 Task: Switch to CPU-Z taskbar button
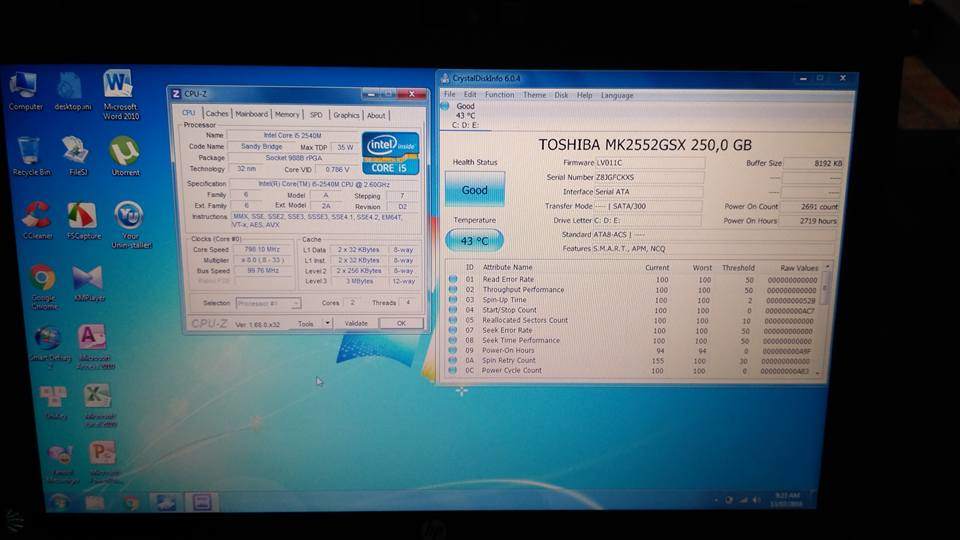(202, 502)
